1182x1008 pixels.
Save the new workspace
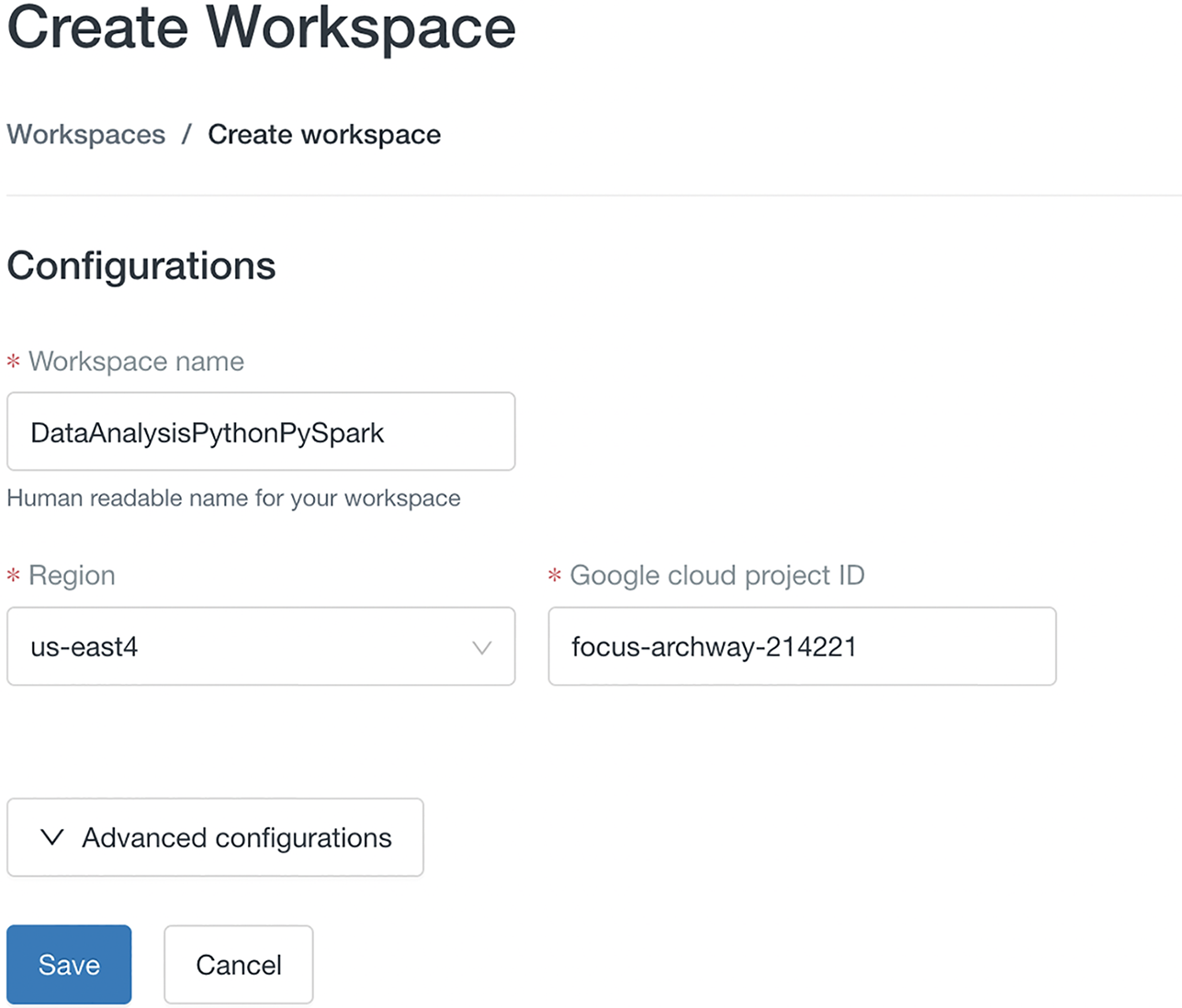coord(68,964)
